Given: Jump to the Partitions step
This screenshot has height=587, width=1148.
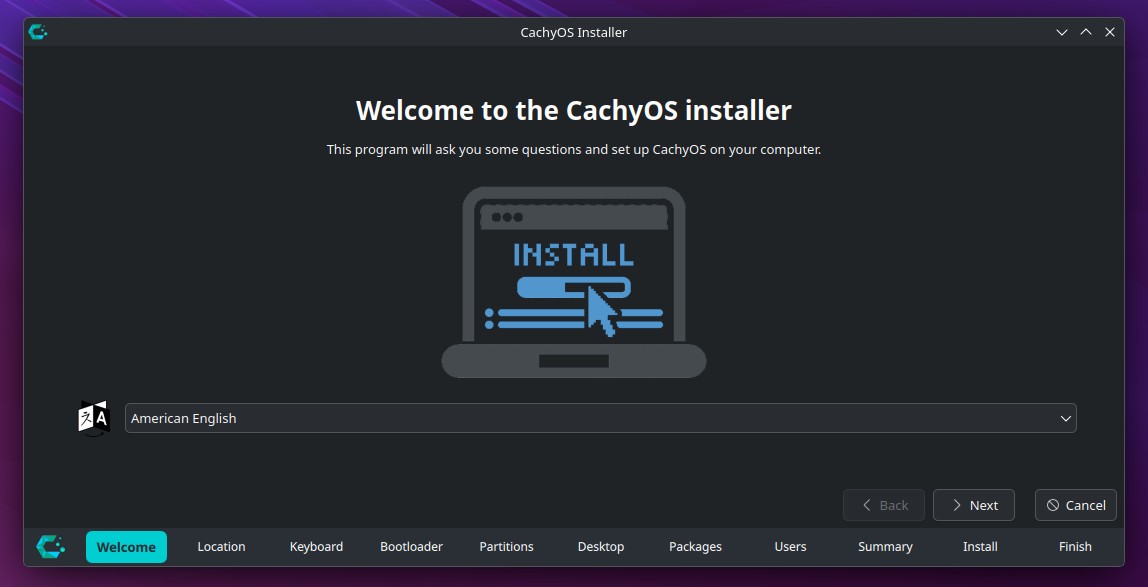Looking at the screenshot, I should (506, 546).
